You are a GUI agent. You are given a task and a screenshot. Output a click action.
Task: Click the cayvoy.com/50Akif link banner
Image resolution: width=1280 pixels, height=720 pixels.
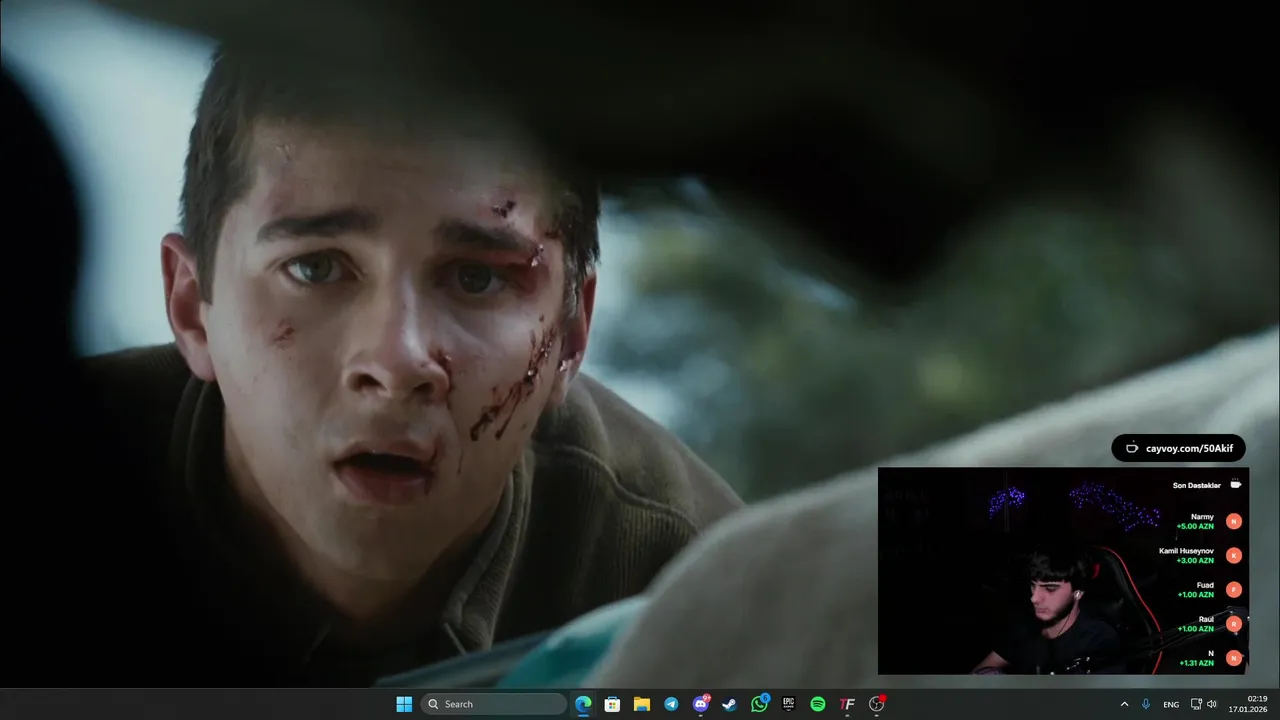tap(1179, 448)
